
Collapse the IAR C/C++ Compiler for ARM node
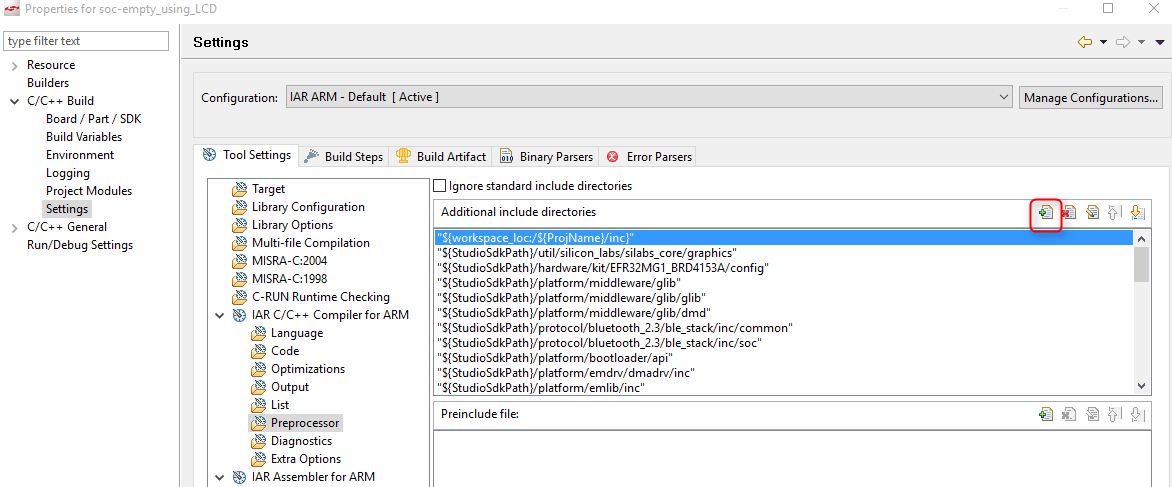(220, 315)
